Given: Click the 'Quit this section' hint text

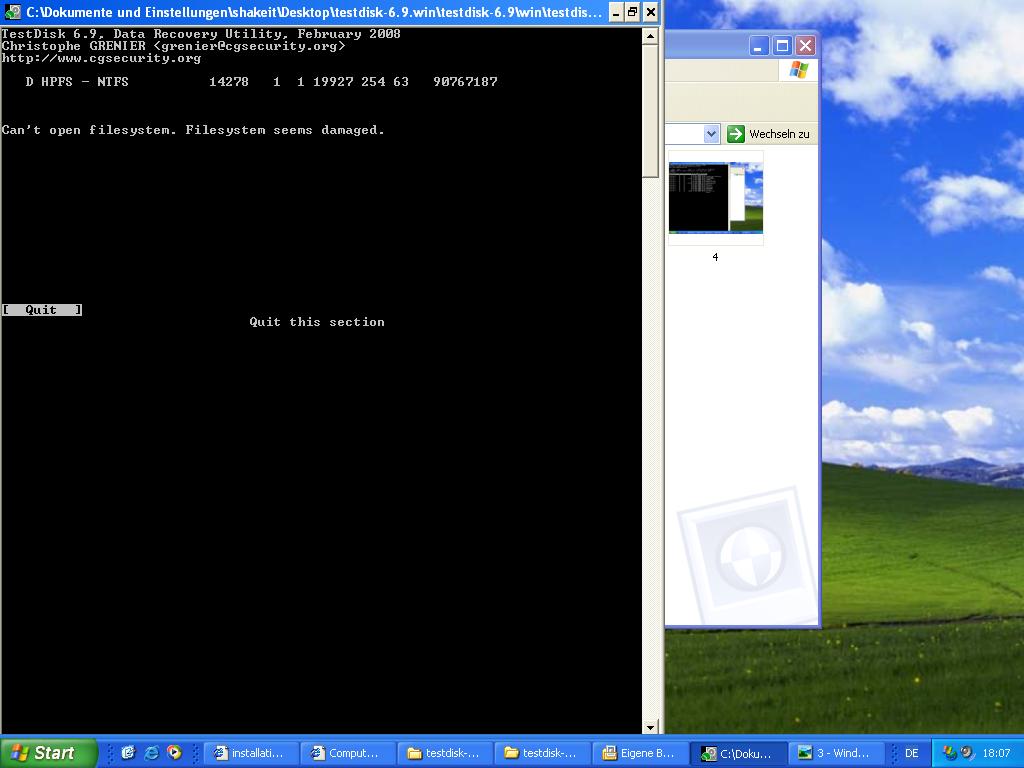Looking at the screenshot, I should pyautogui.click(x=317, y=322).
